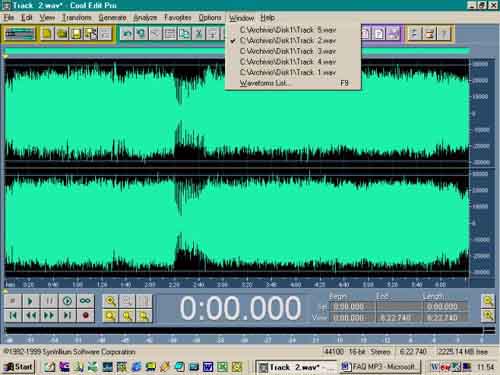
Task: Switch to FAQ MP3 - Microsoft taskbar window
Action: click(x=380, y=367)
